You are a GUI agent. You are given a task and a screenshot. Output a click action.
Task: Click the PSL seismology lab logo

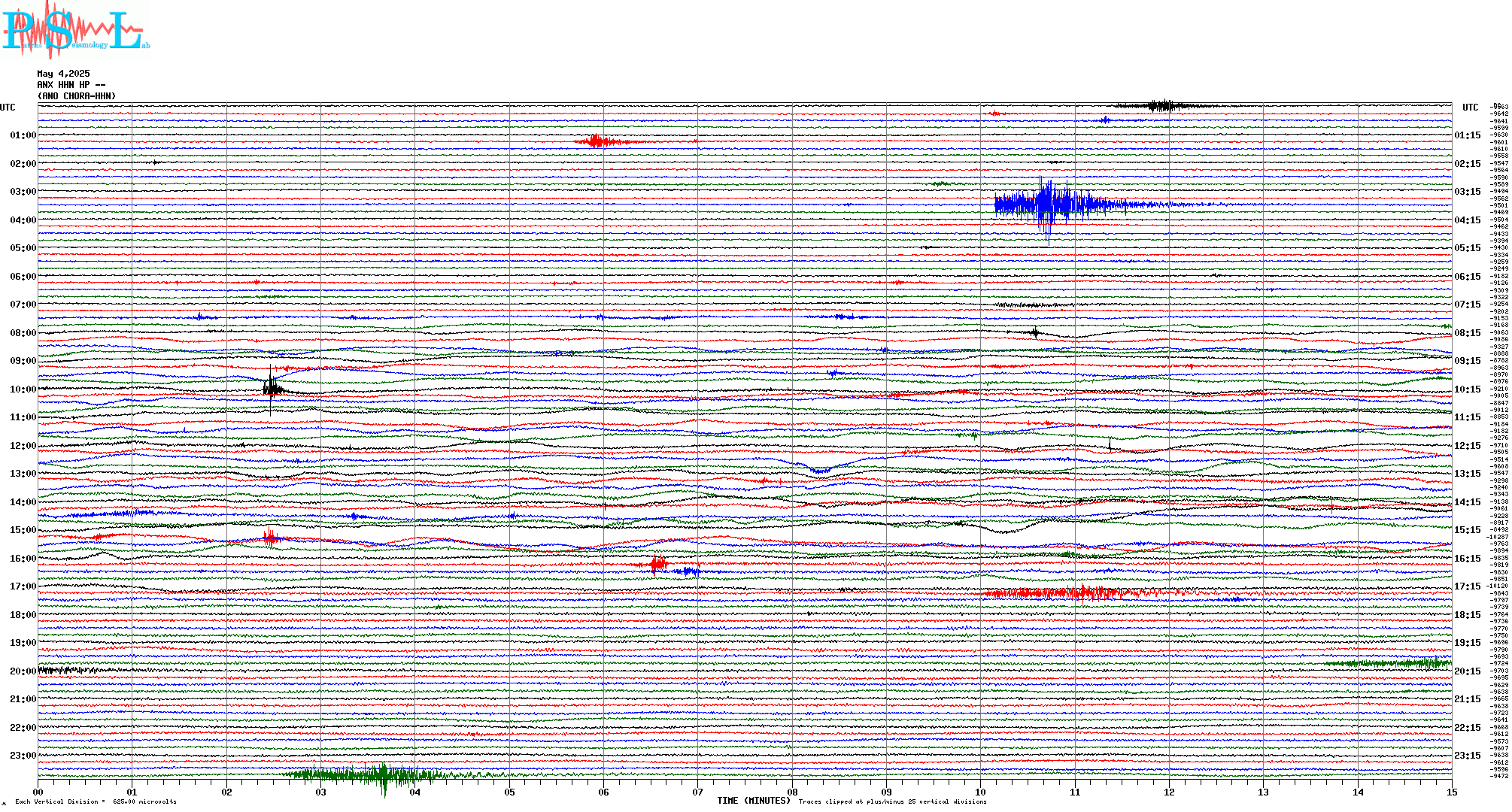point(75,29)
